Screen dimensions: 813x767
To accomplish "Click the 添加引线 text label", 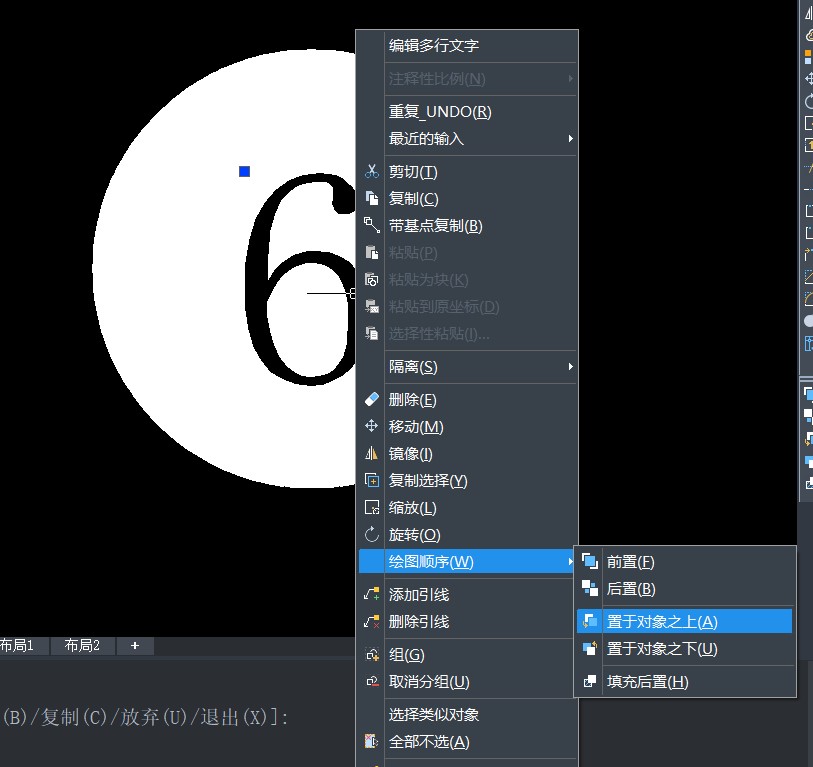I will click(419, 594).
